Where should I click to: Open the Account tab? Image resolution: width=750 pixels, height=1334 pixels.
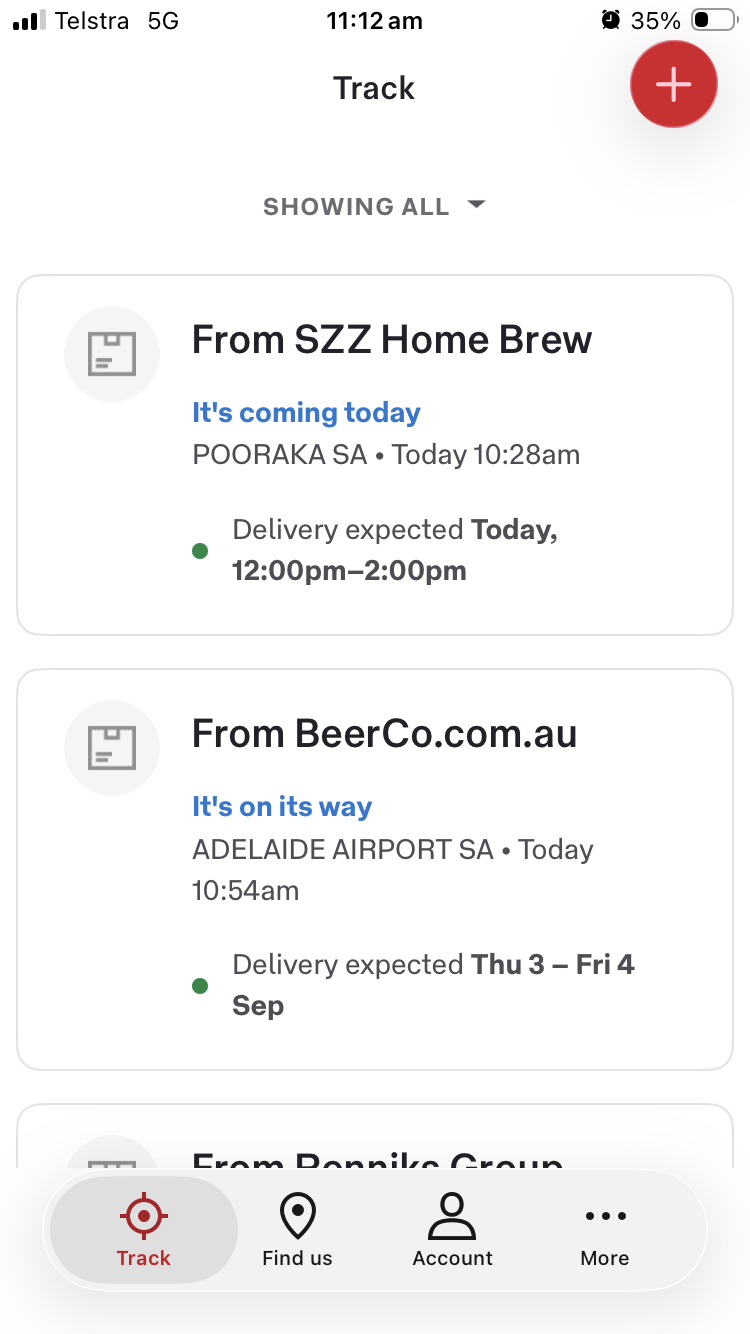(452, 1230)
